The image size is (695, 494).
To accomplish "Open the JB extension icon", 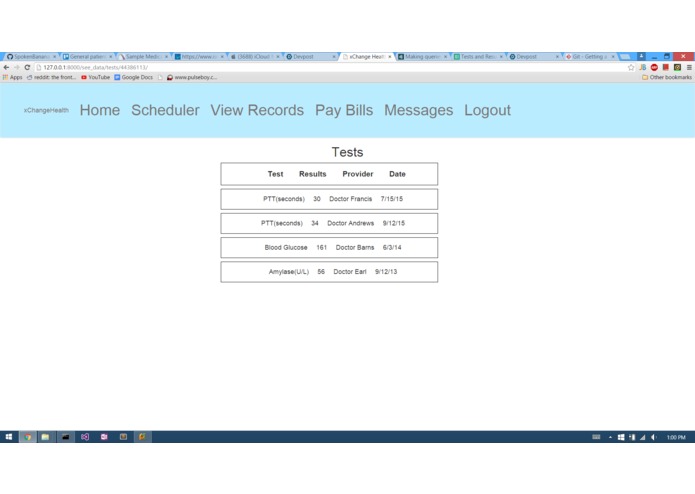I will (x=643, y=67).
